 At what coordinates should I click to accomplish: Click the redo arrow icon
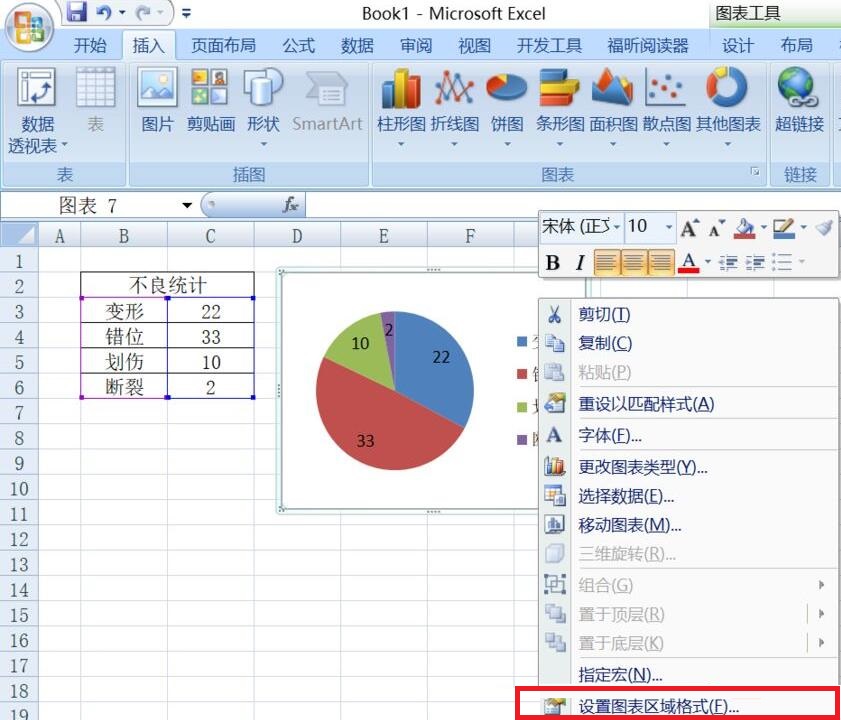point(143,12)
